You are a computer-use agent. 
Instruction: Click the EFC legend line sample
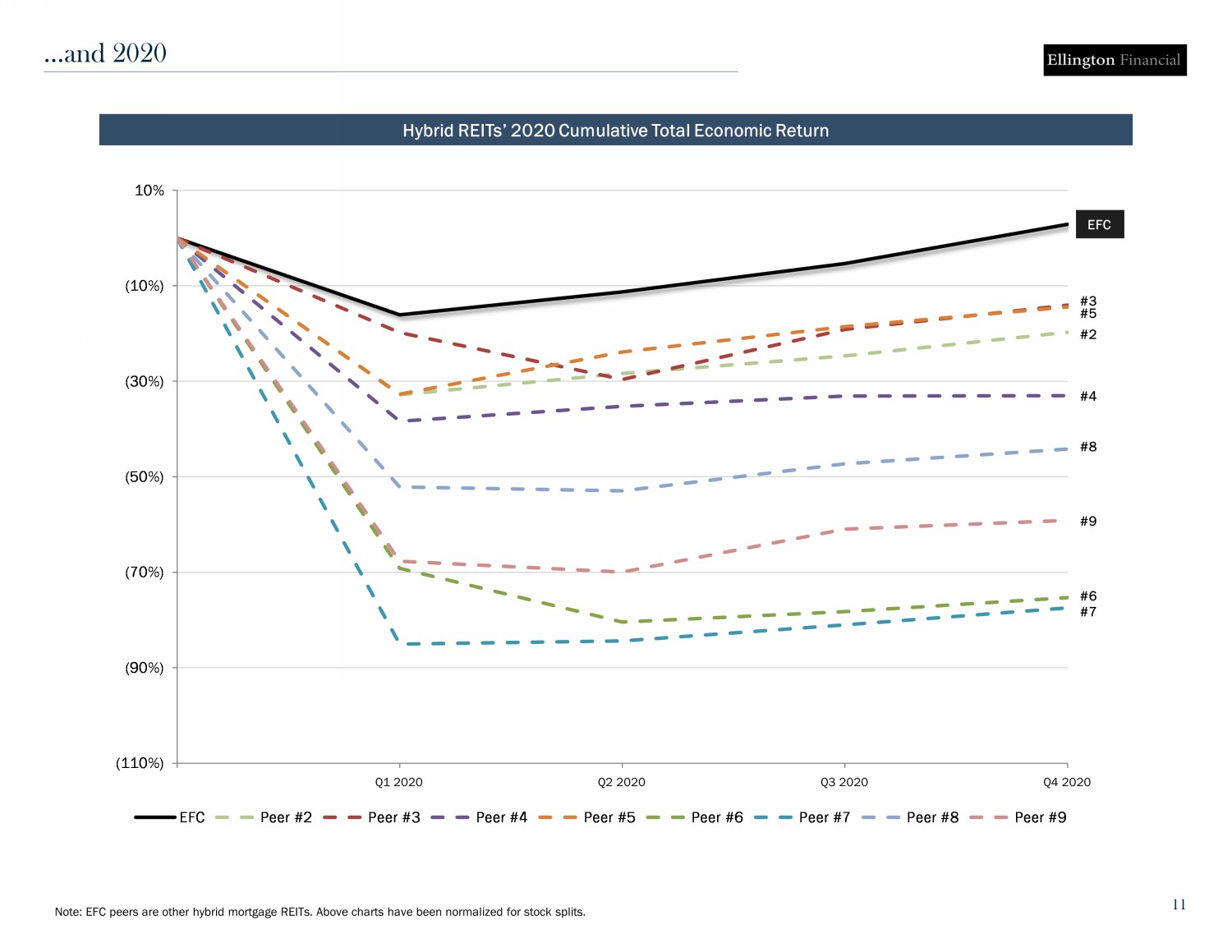(155, 817)
